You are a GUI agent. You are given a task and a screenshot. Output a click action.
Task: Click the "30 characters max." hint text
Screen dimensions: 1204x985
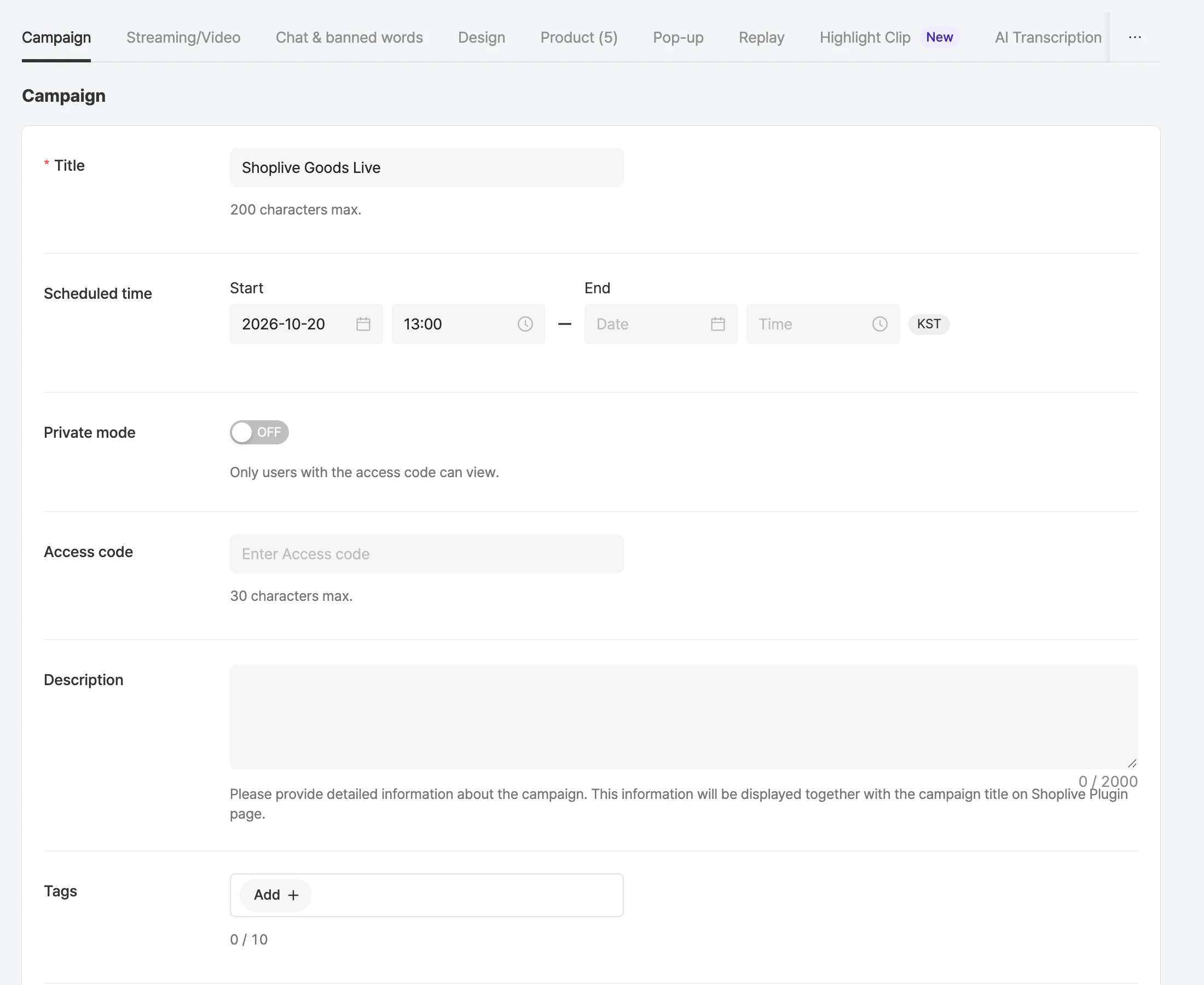click(x=291, y=596)
